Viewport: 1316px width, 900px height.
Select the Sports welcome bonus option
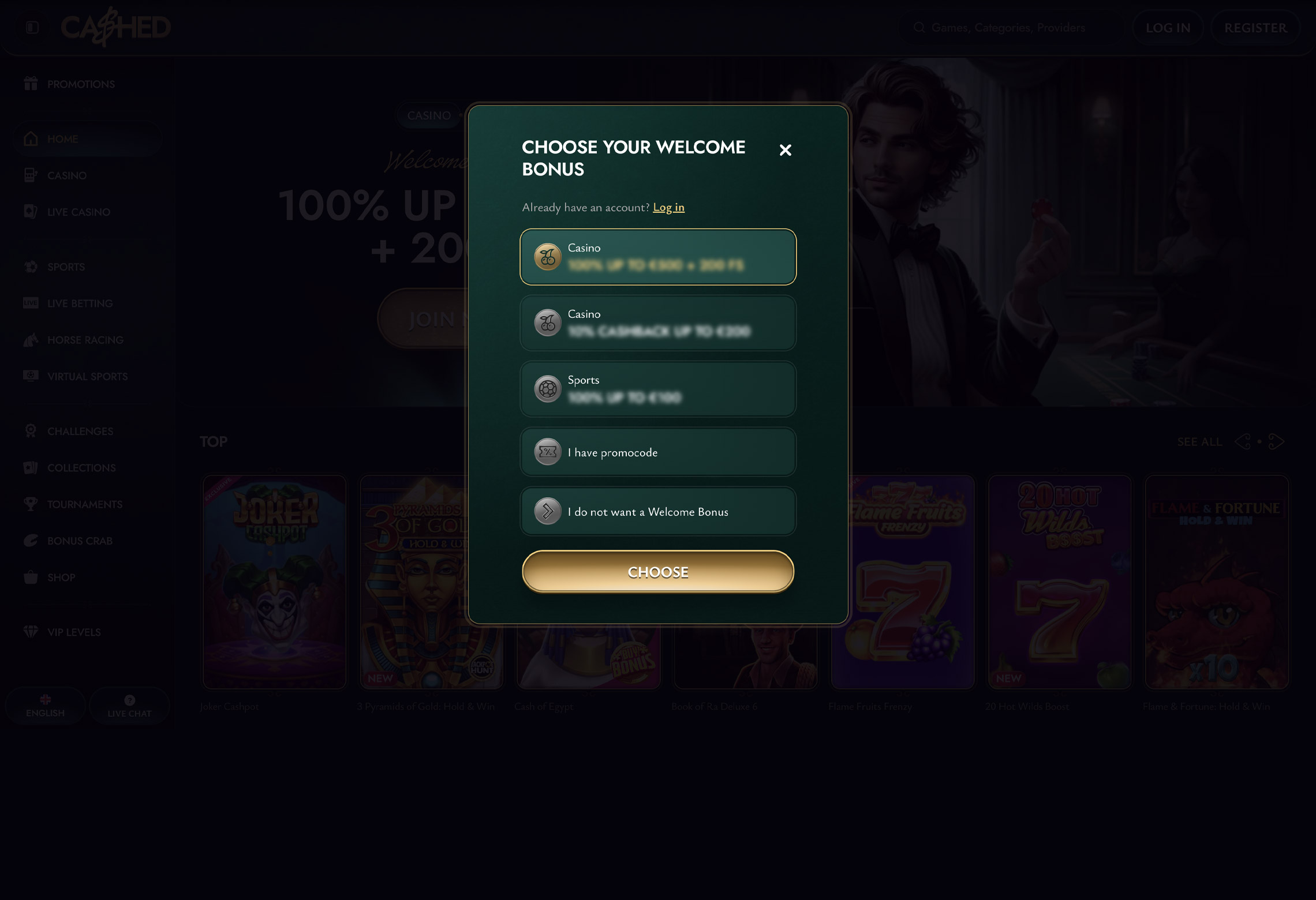pos(658,389)
